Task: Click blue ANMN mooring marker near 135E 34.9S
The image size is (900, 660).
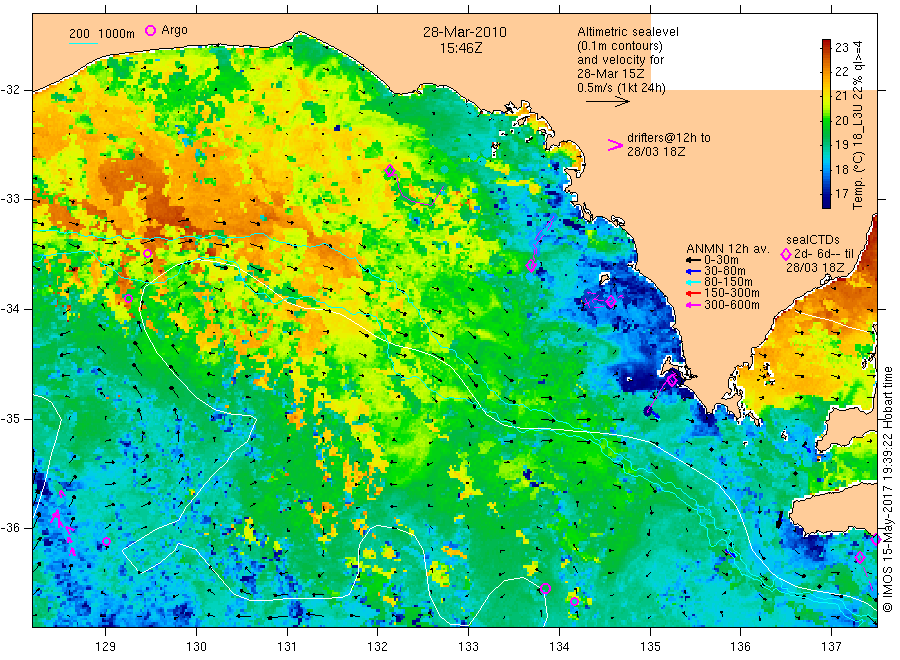Action: tap(649, 411)
